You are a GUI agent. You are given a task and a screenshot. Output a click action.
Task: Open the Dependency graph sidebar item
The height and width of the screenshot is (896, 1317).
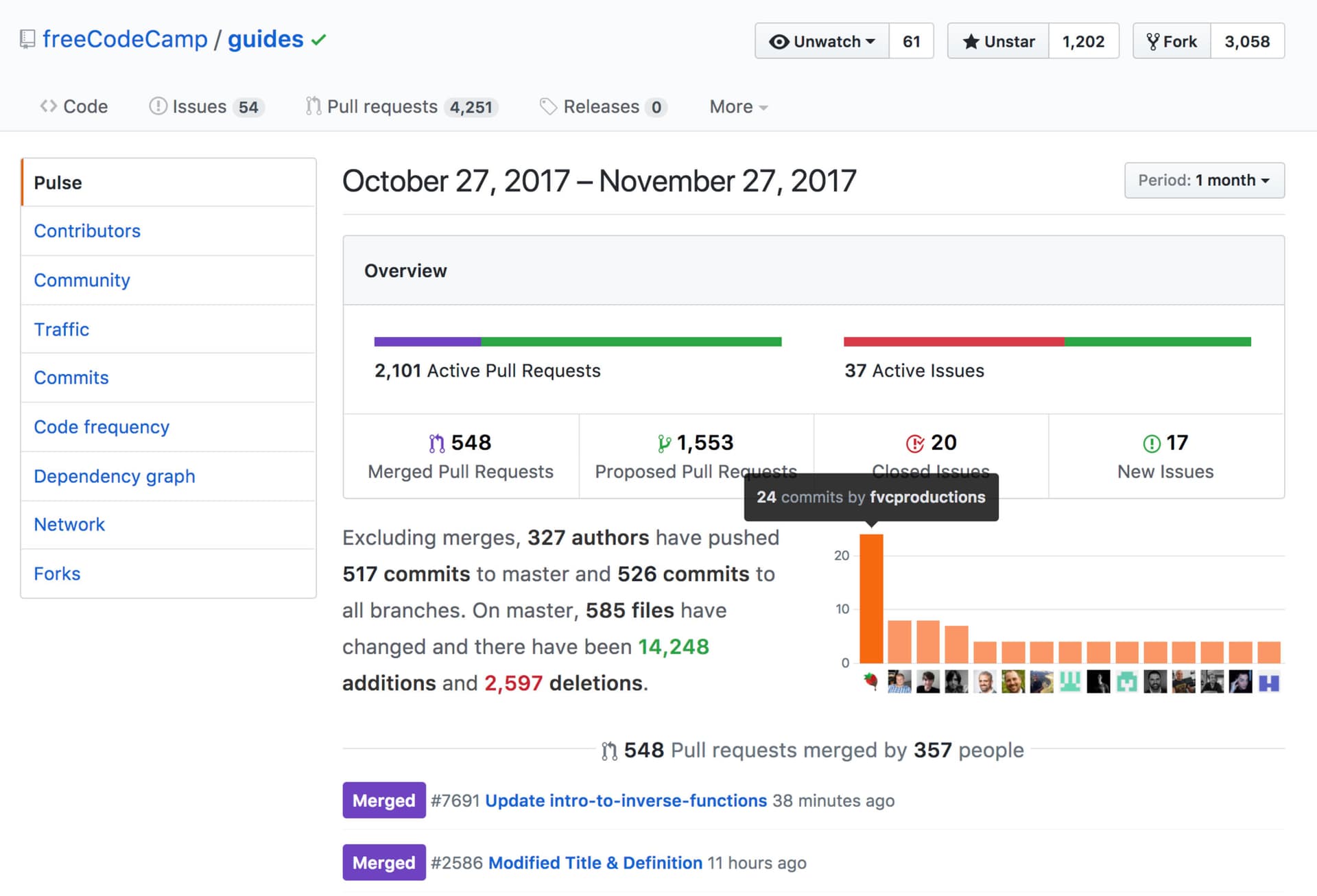(114, 475)
